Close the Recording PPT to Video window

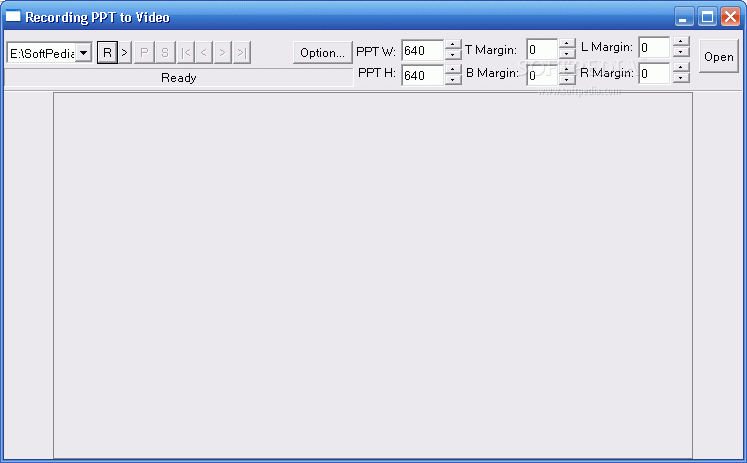[730, 17]
